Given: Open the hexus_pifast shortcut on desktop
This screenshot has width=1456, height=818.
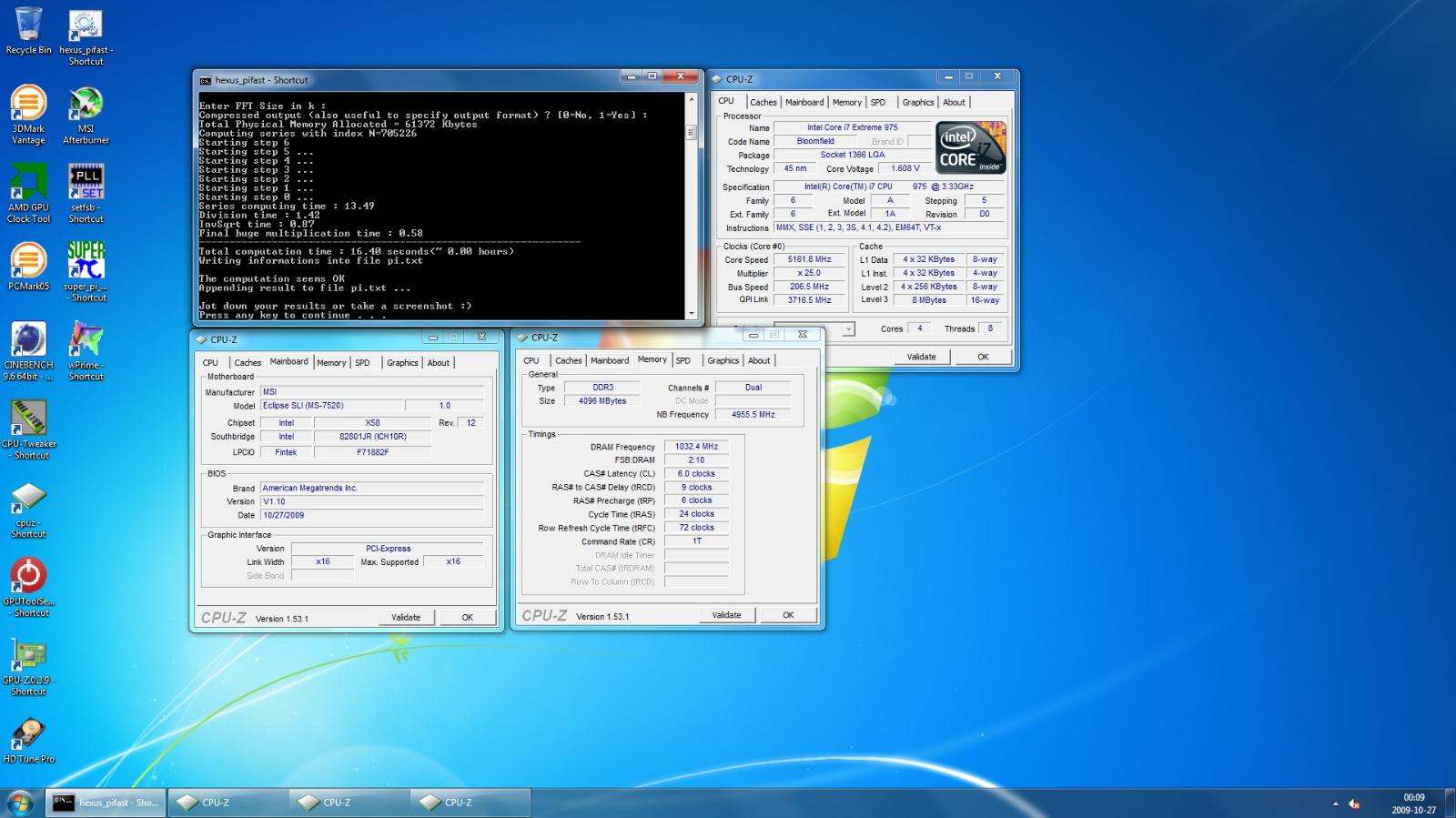Looking at the screenshot, I should click(x=86, y=36).
